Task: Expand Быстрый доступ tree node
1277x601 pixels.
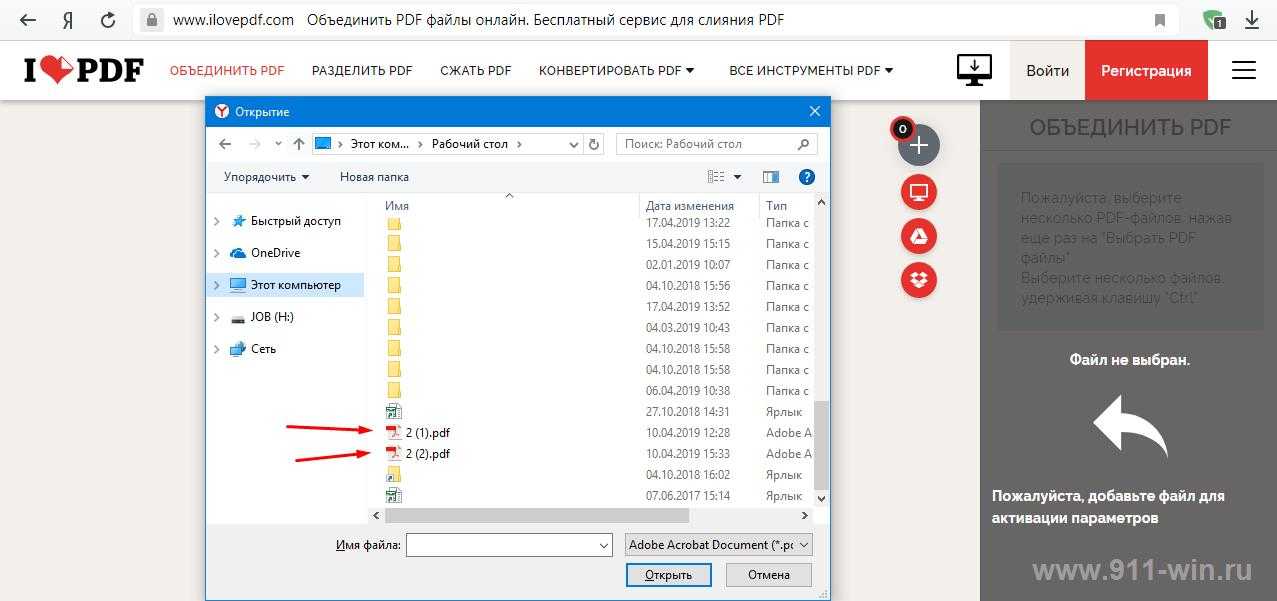Action: pyautogui.click(x=217, y=221)
